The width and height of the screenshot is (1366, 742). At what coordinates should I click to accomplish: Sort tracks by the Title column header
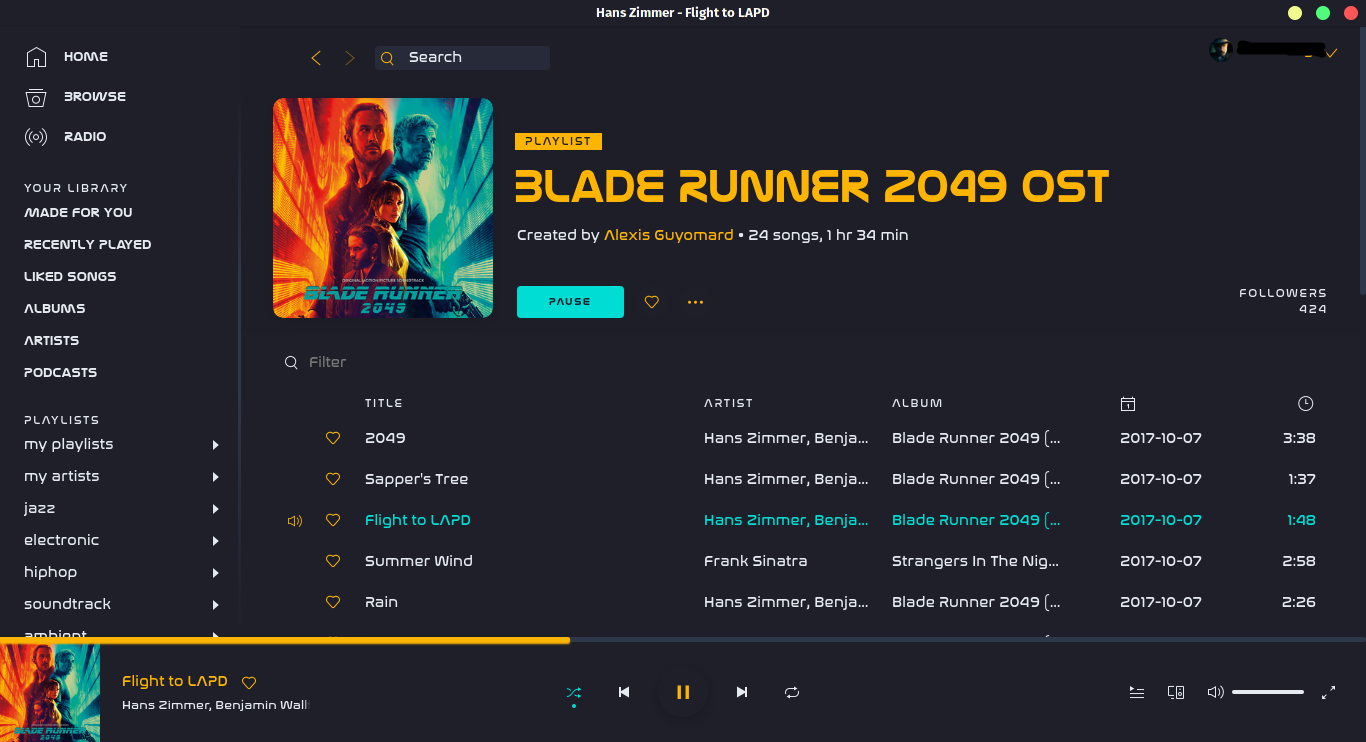[x=384, y=403]
